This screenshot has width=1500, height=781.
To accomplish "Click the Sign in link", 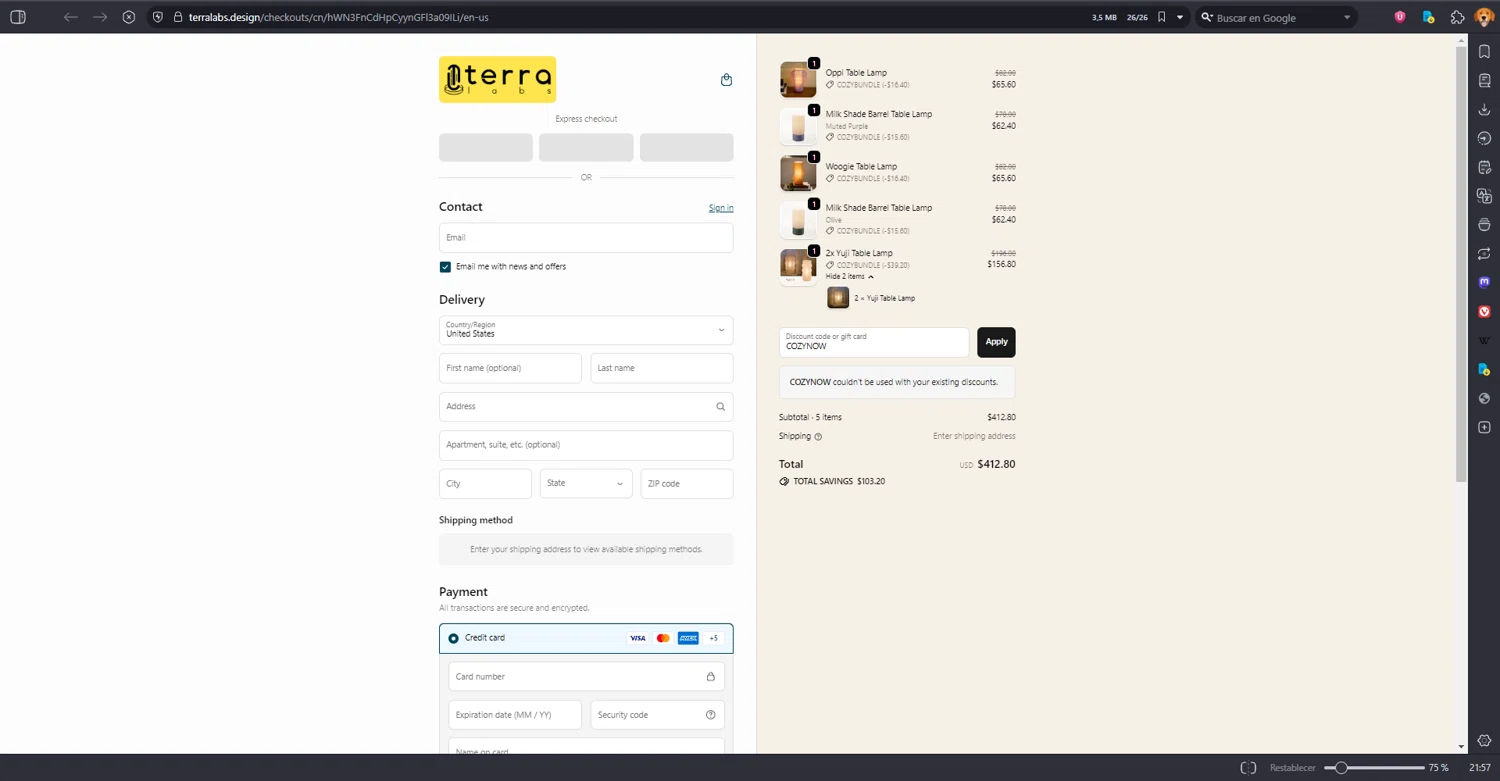I will 721,208.
